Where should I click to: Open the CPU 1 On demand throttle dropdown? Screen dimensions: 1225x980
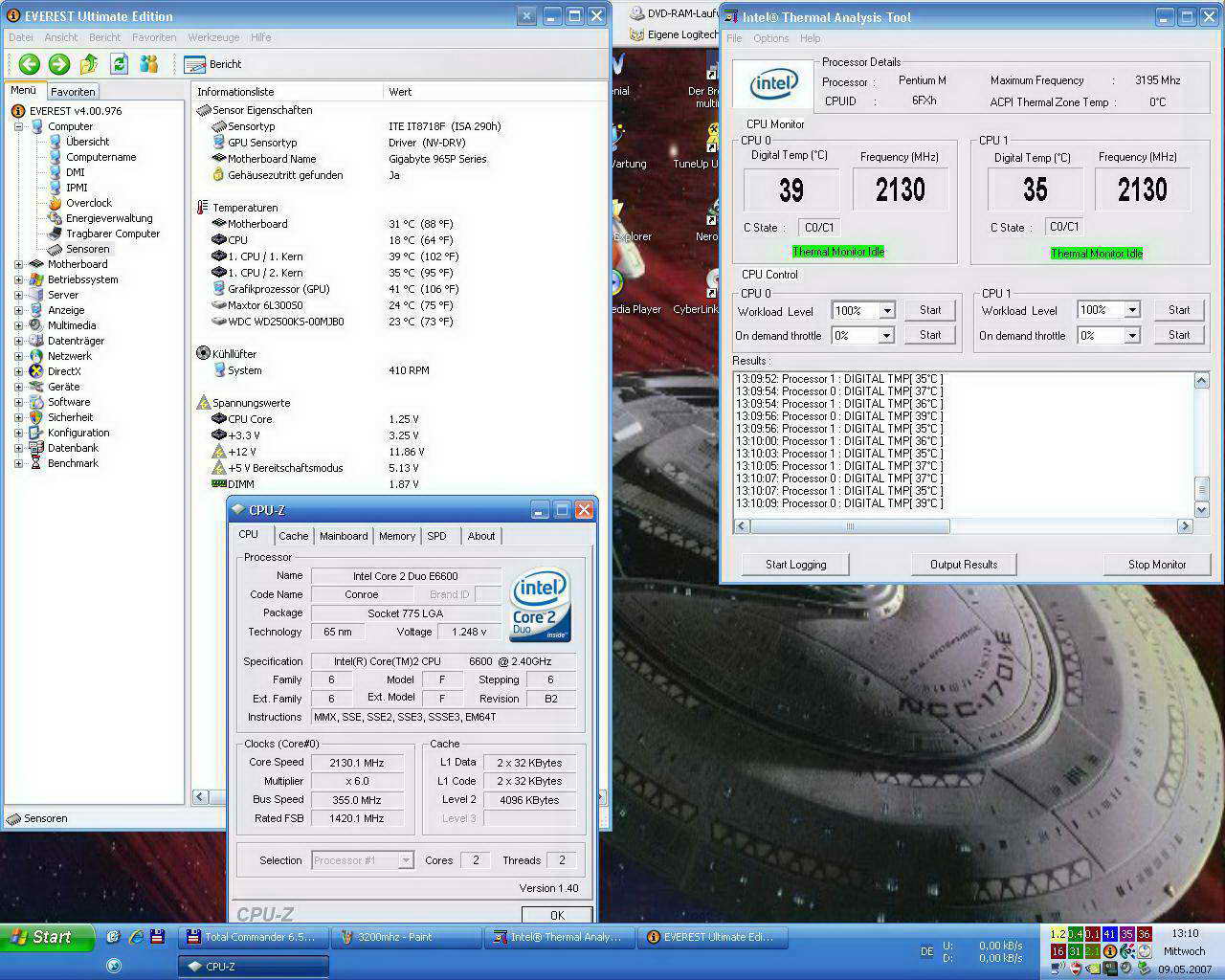pos(1132,336)
